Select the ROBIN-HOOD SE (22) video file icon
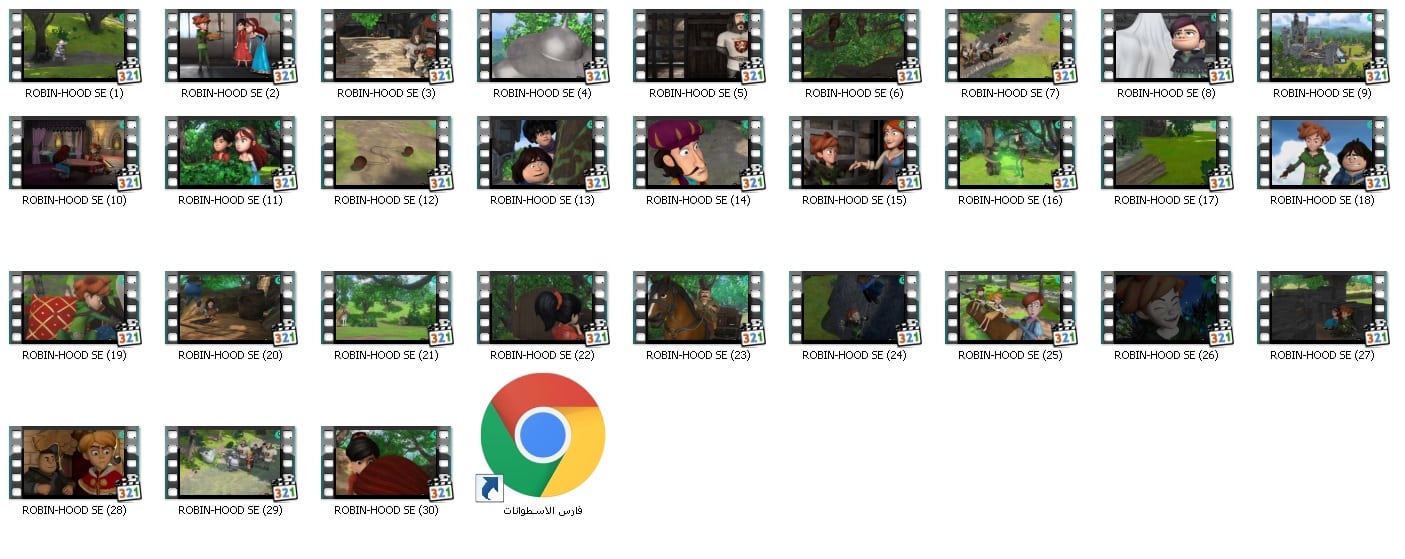The height and width of the screenshot is (559, 1405). coord(542,308)
